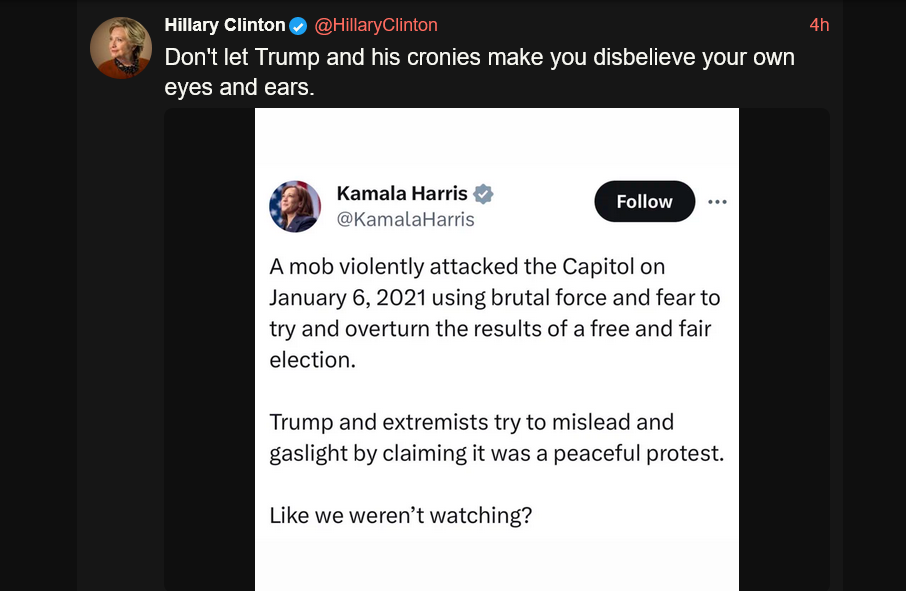Click black left margin of embedded image

point(209,350)
